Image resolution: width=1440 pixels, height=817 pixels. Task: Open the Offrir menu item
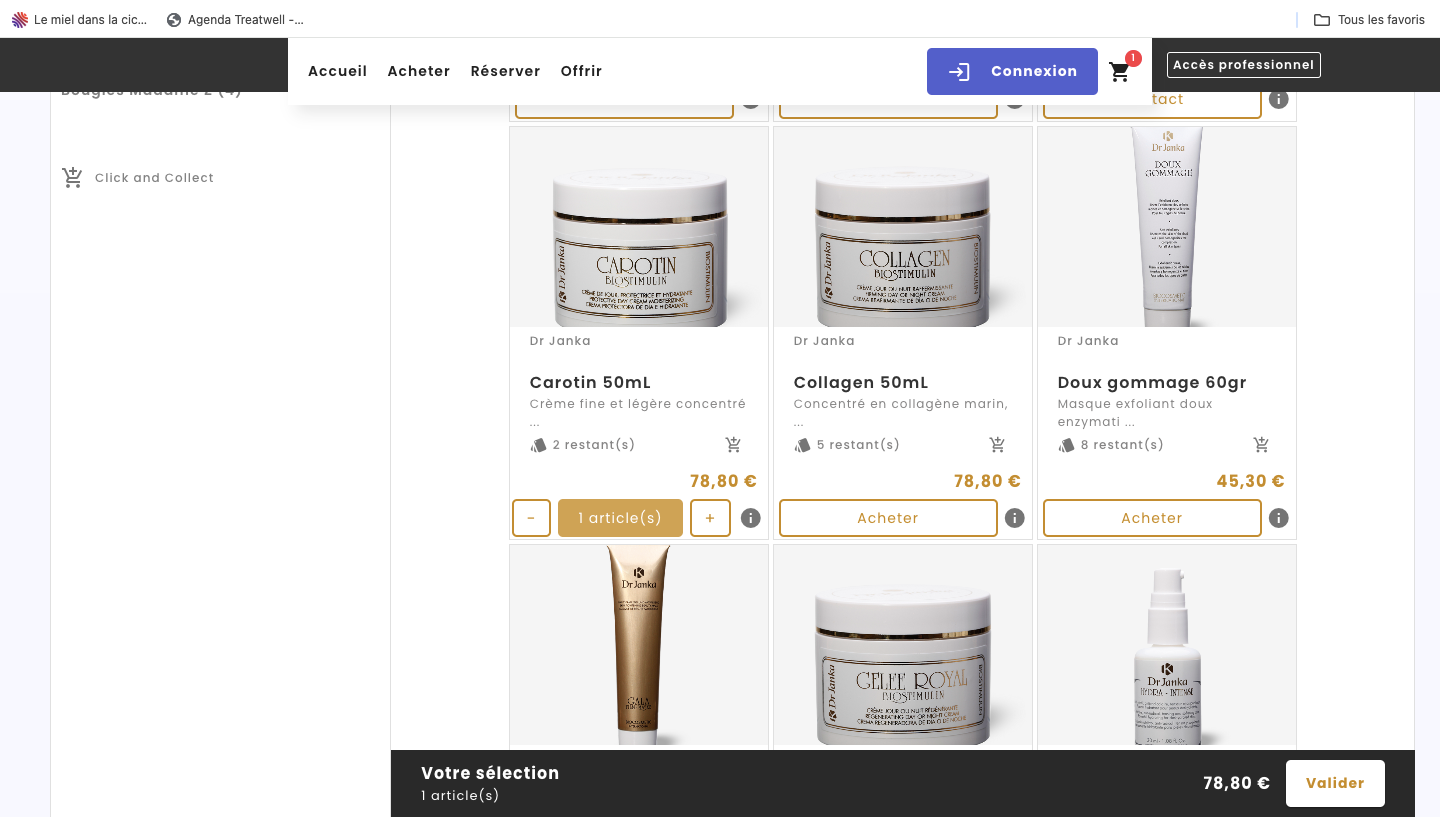(582, 71)
